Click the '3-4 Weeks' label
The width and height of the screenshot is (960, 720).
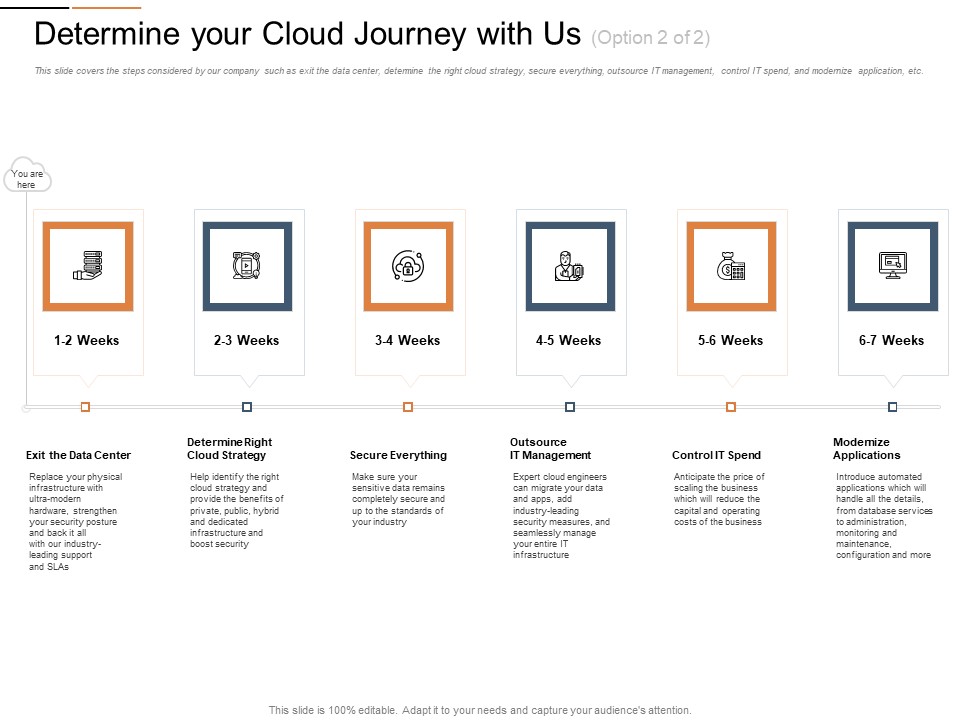[x=408, y=340]
